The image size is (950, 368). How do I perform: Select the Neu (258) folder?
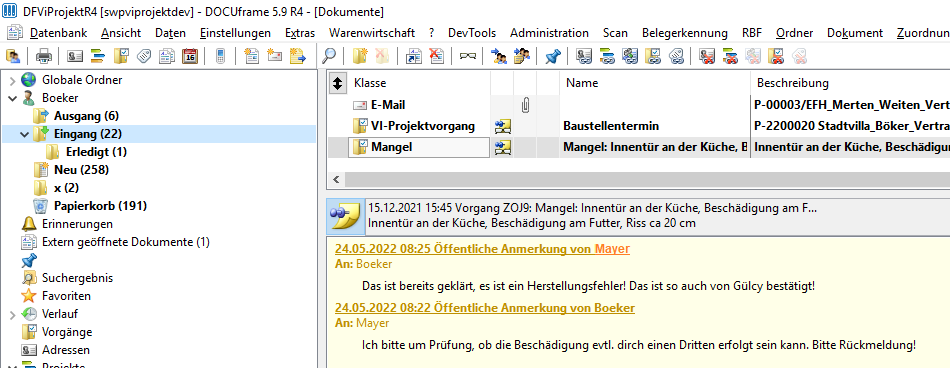tap(81, 170)
